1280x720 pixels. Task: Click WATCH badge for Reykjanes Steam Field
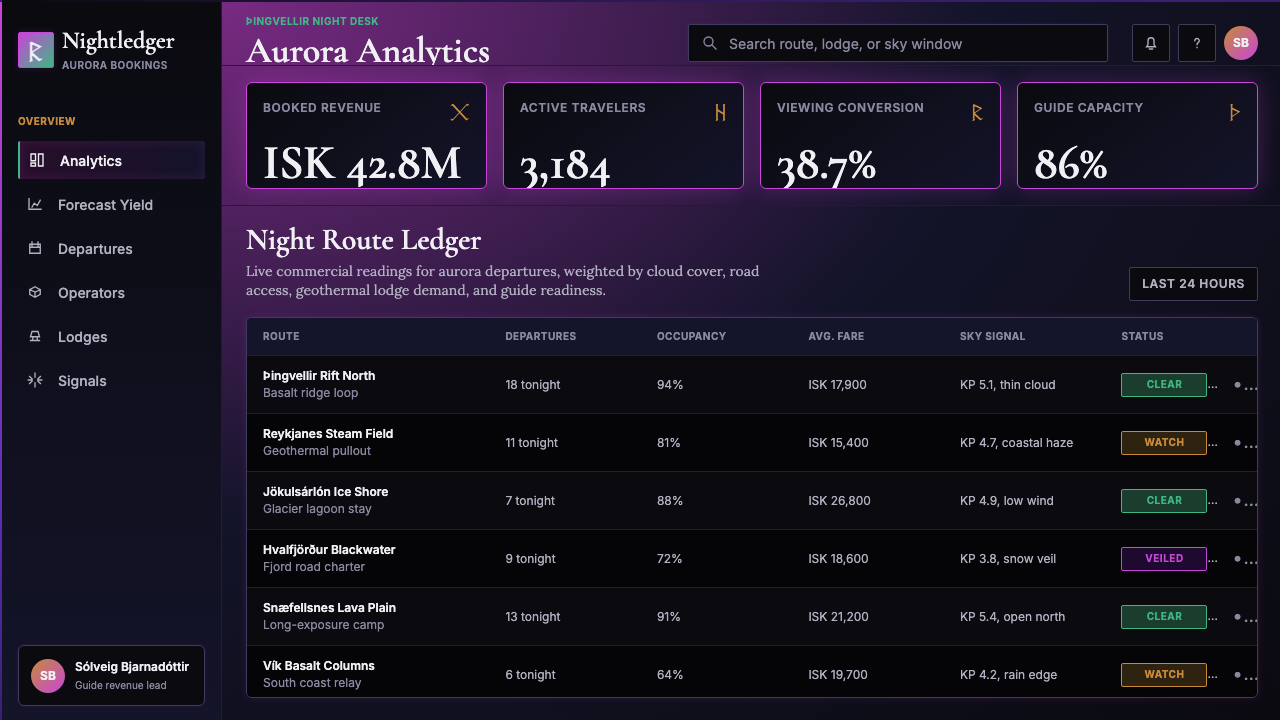pos(1164,442)
